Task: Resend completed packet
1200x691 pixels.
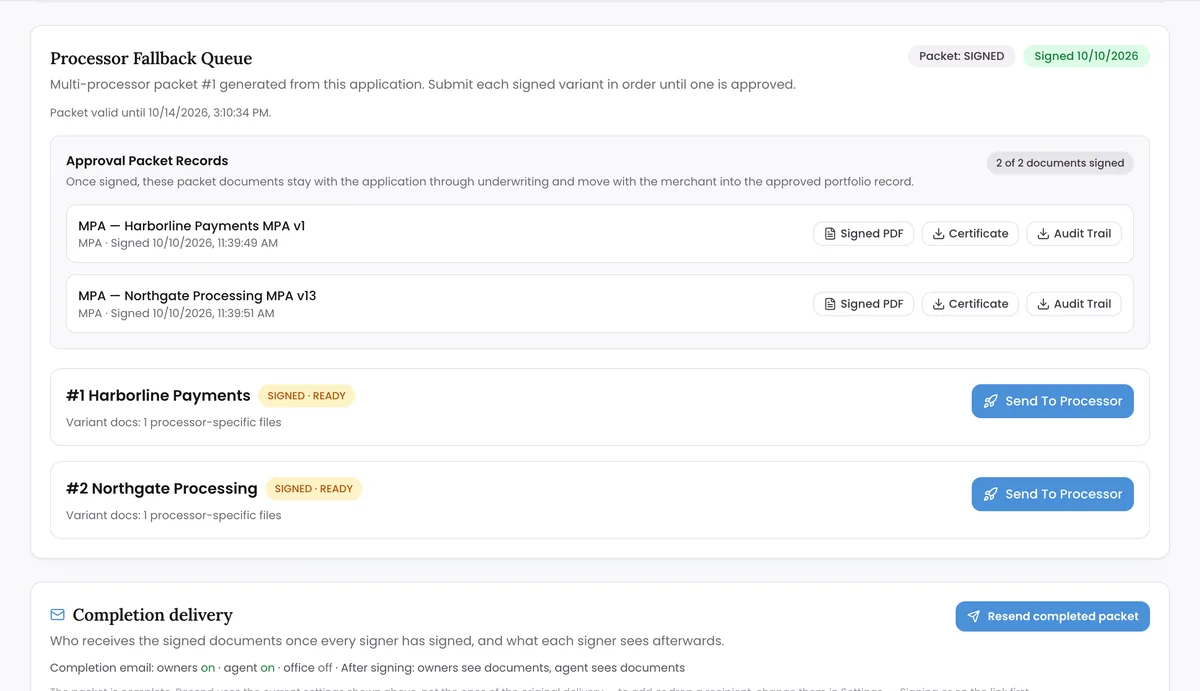Action: (1052, 616)
